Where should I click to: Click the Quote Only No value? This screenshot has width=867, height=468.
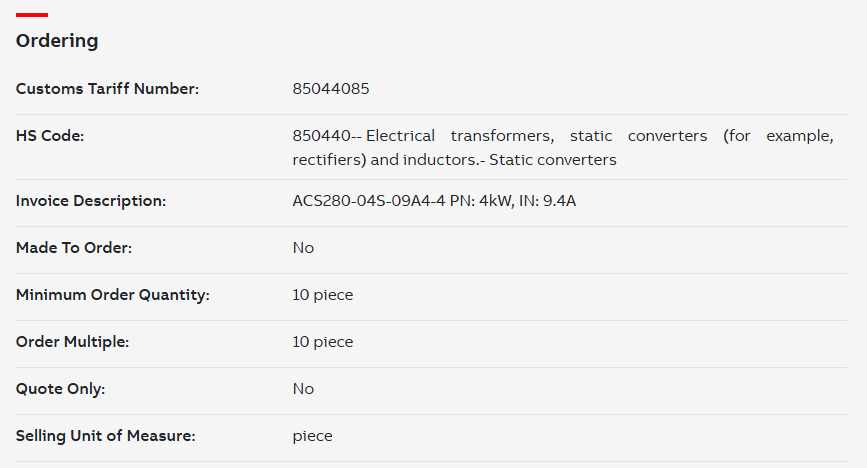point(303,389)
